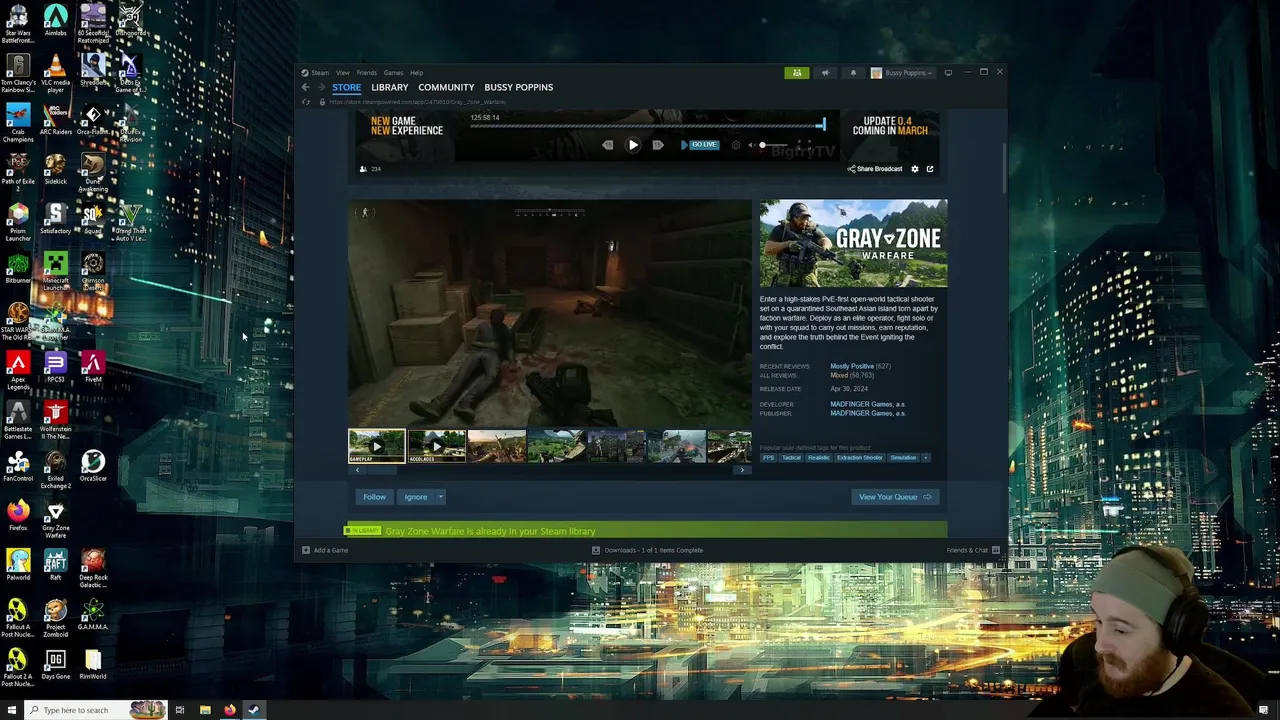This screenshot has height=720, width=1280.
Task: Play the broadcast video
Action: tap(633, 145)
